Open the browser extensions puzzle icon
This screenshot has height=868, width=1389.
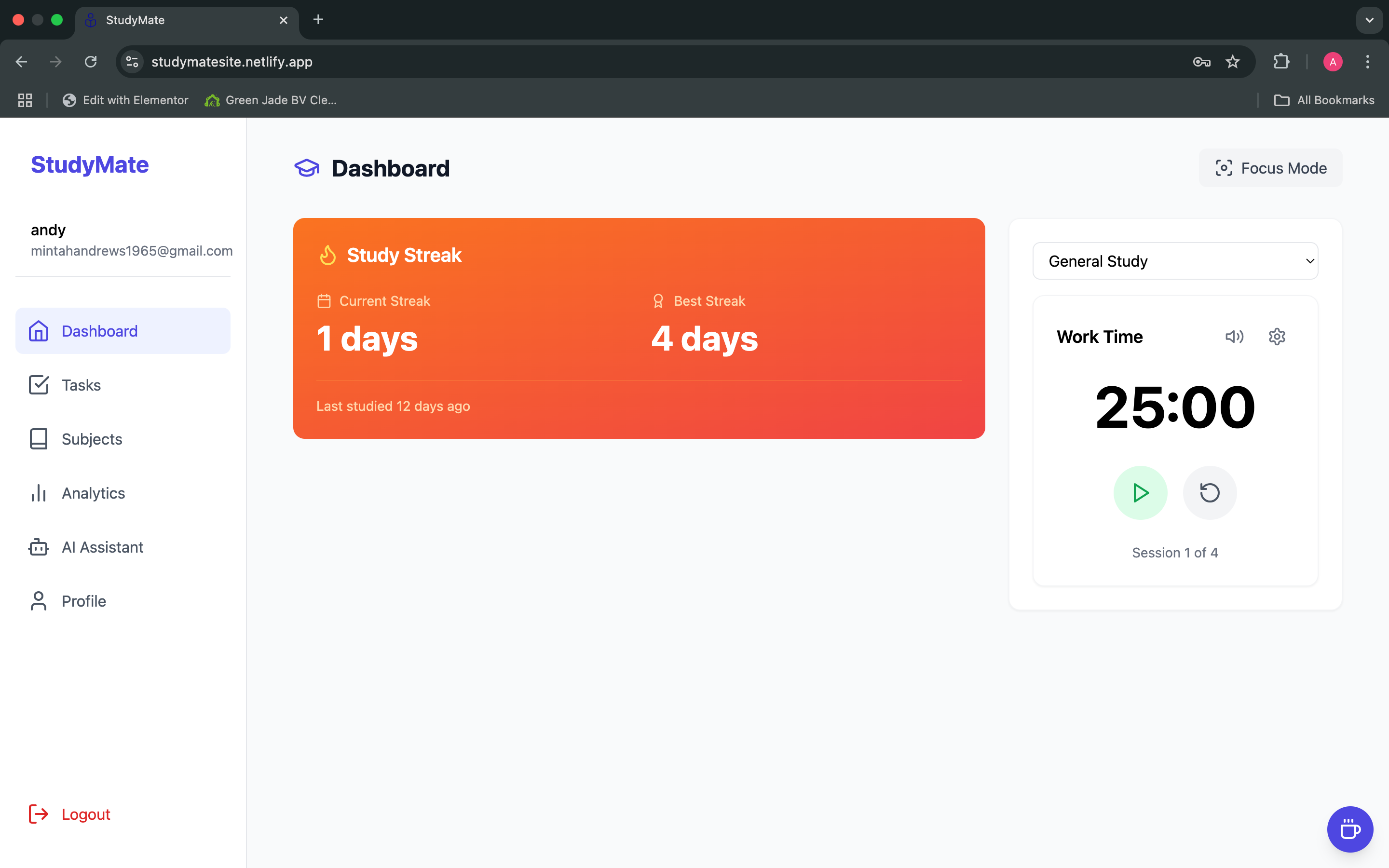point(1281,62)
